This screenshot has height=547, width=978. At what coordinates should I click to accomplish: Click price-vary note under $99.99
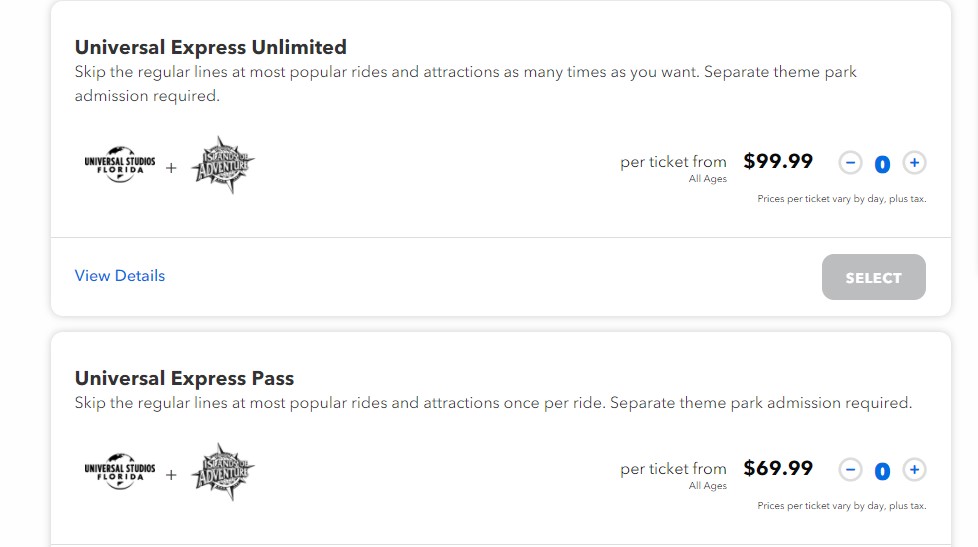click(x=841, y=199)
